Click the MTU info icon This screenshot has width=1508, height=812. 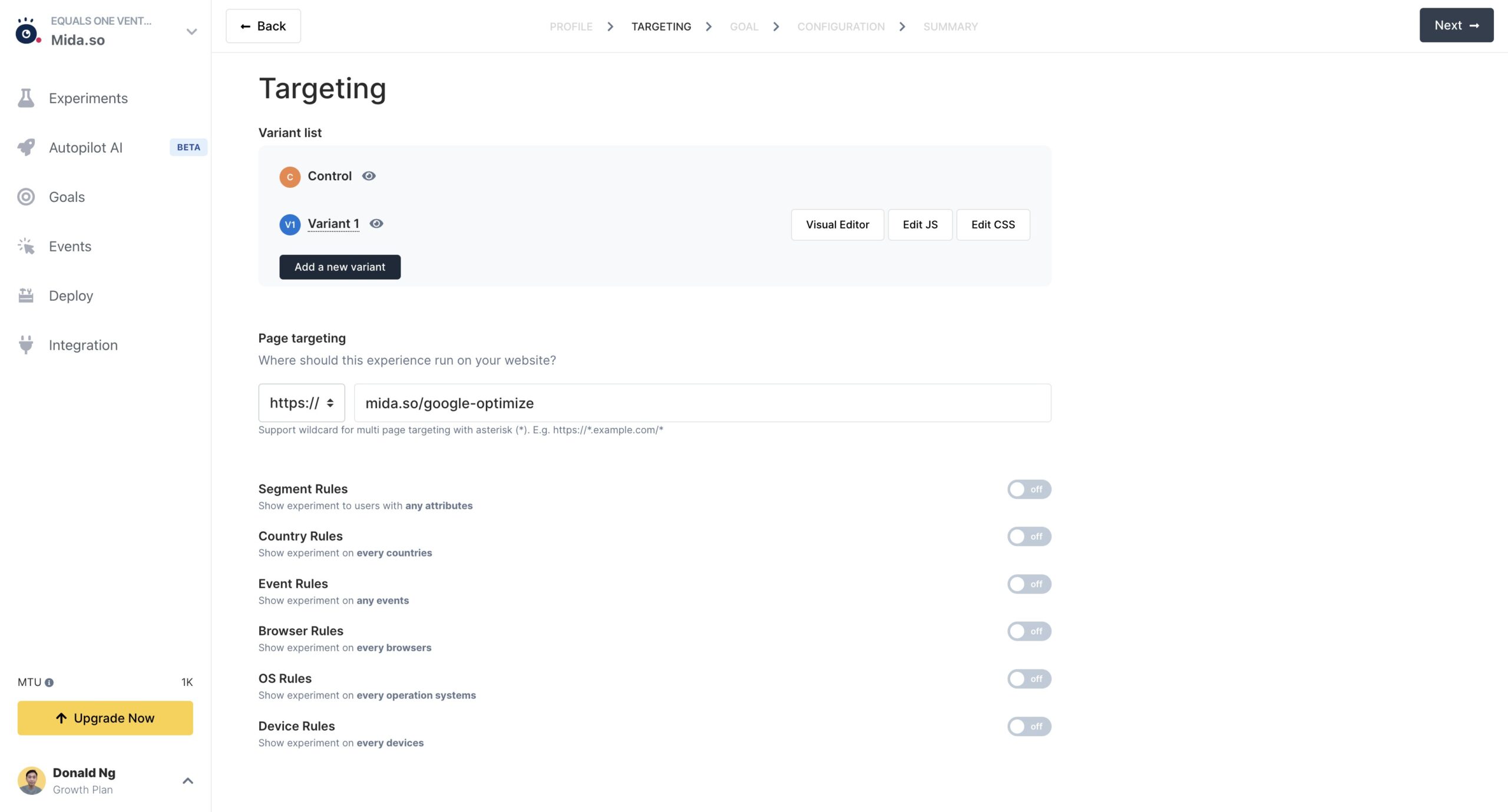point(49,682)
